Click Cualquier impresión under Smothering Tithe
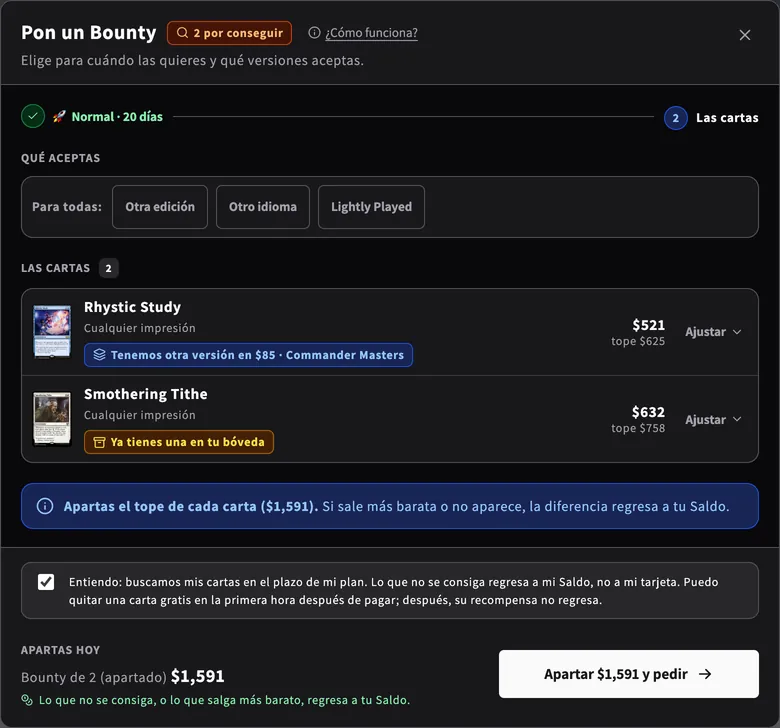Image resolution: width=780 pixels, height=728 pixels. click(x=140, y=415)
